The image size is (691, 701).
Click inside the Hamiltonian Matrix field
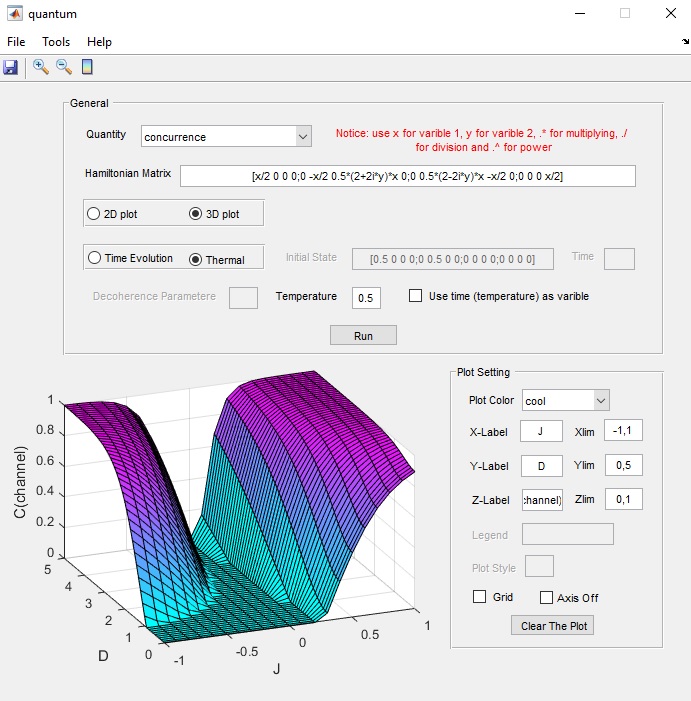pos(408,176)
